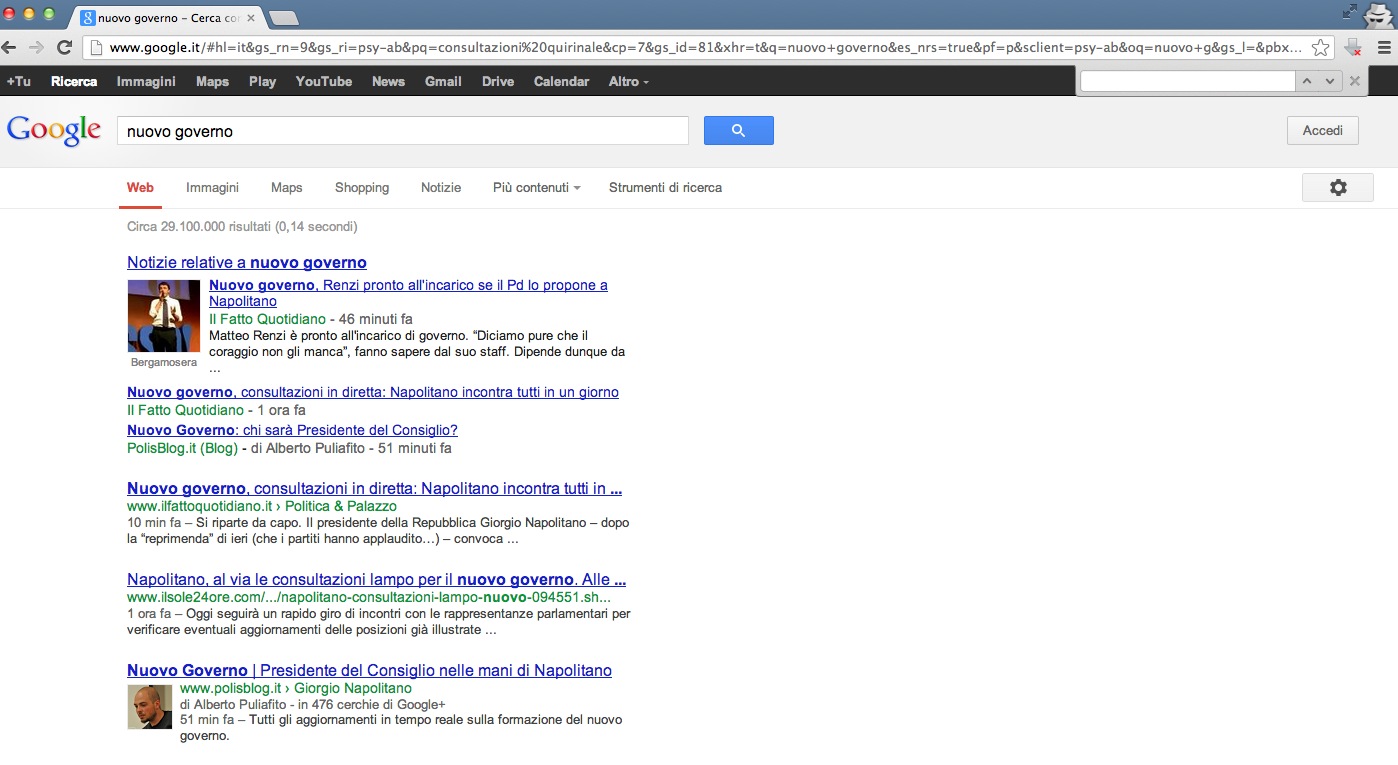Open Immagini in the black Google bar
Viewport: 1398px width, 765px height.
pos(146,82)
